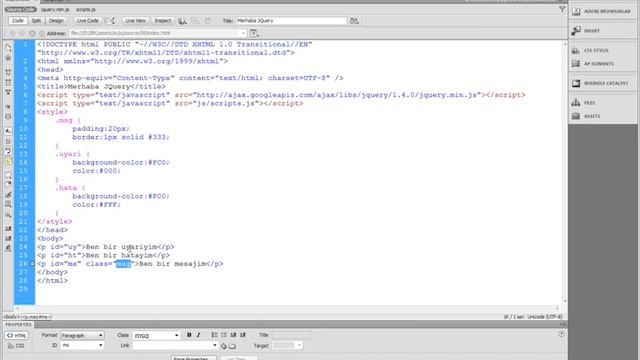The height and width of the screenshot is (360, 640).
Task: Click the Expand All icon
Action: [x=8, y=92]
